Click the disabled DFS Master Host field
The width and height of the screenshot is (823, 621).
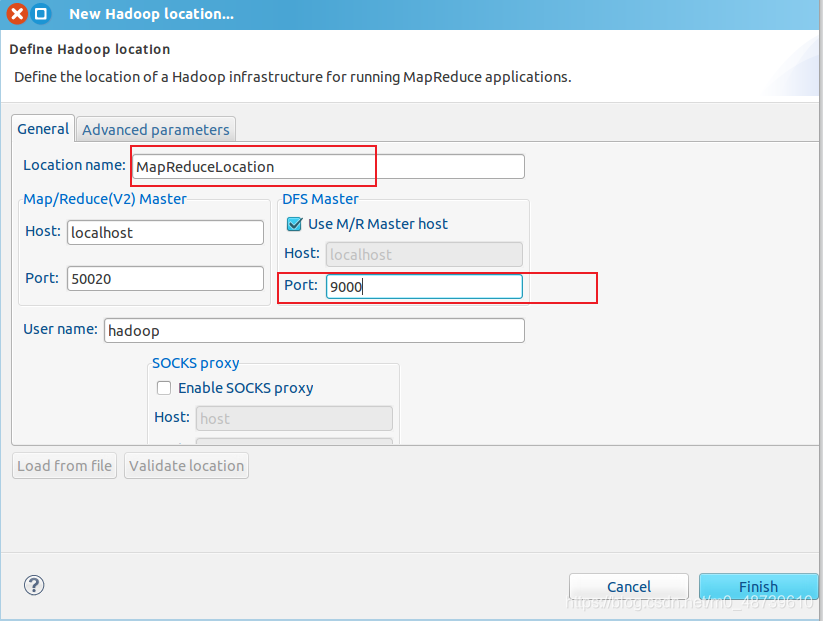424,255
